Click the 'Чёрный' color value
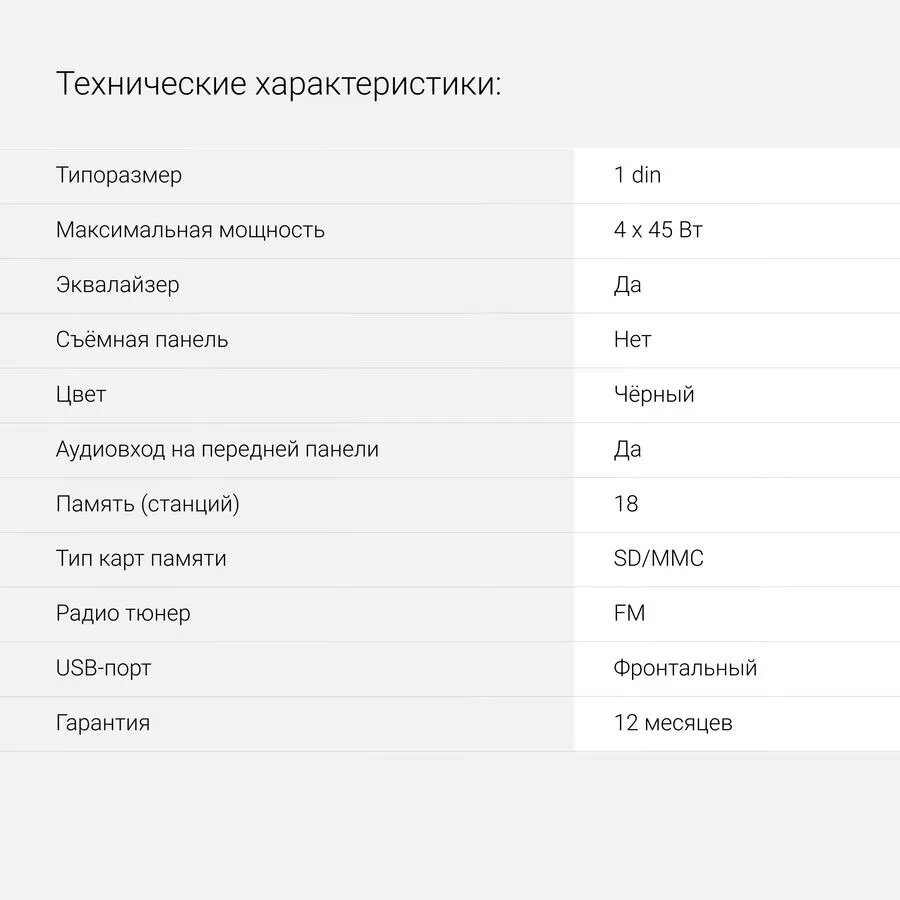Screen dimensions: 900x900 point(654,395)
